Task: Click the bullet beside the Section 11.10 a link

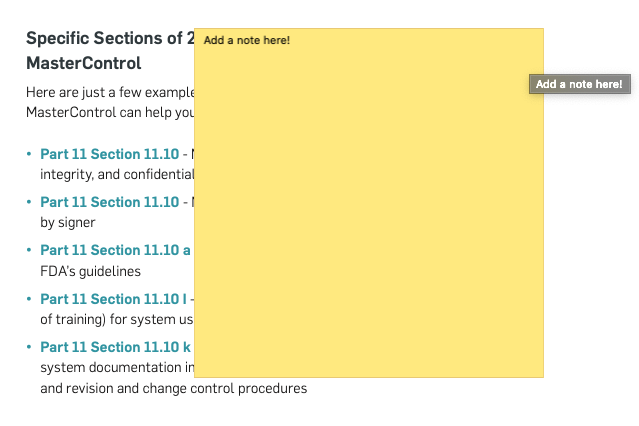Action: pos(29,250)
